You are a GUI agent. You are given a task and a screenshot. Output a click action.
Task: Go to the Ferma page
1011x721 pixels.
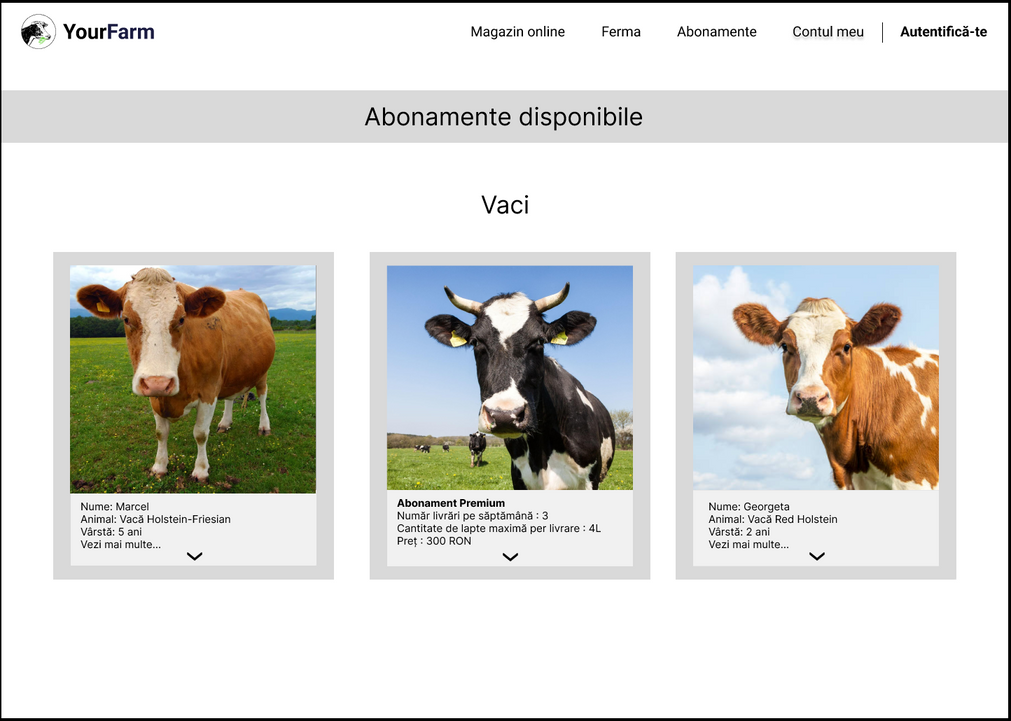pos(621,32)
